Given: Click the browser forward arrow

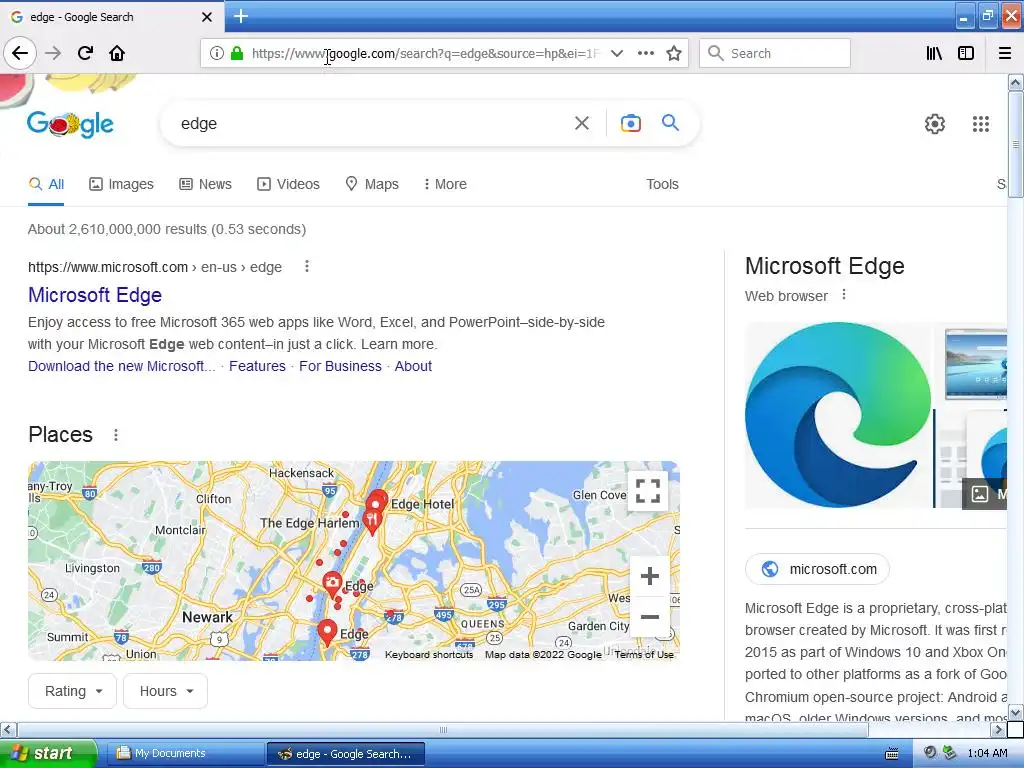Looking at the screenshot, I should coord(53,53).
